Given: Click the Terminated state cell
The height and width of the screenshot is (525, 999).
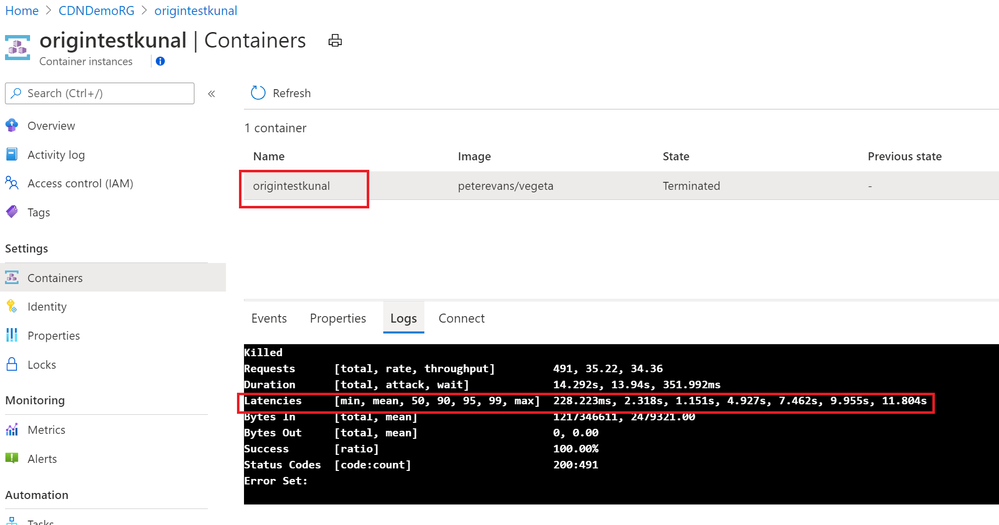Looking at the screenshot, I should click(691, 186).
